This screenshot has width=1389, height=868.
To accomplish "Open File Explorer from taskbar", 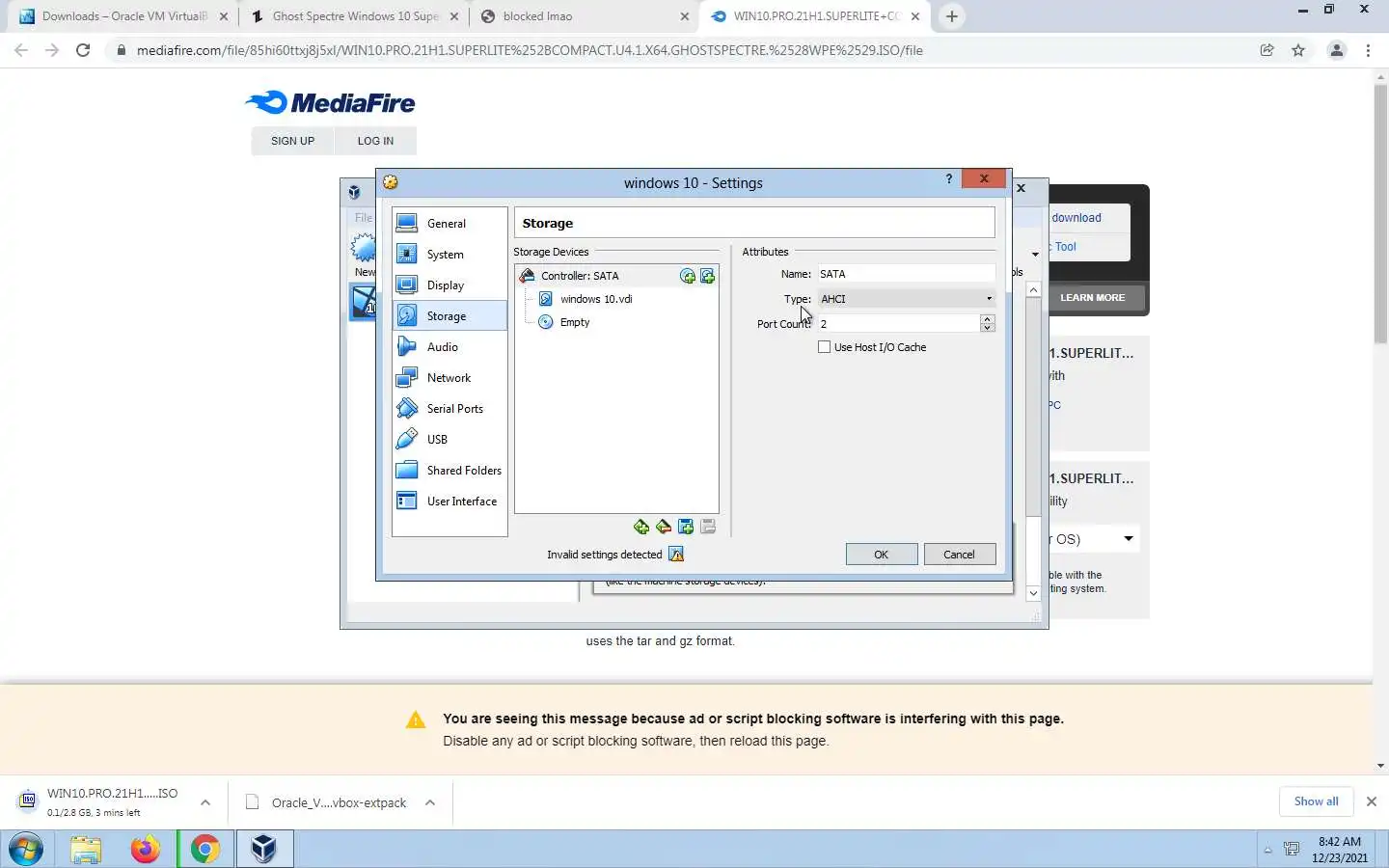I will click(x=86, y=850).
